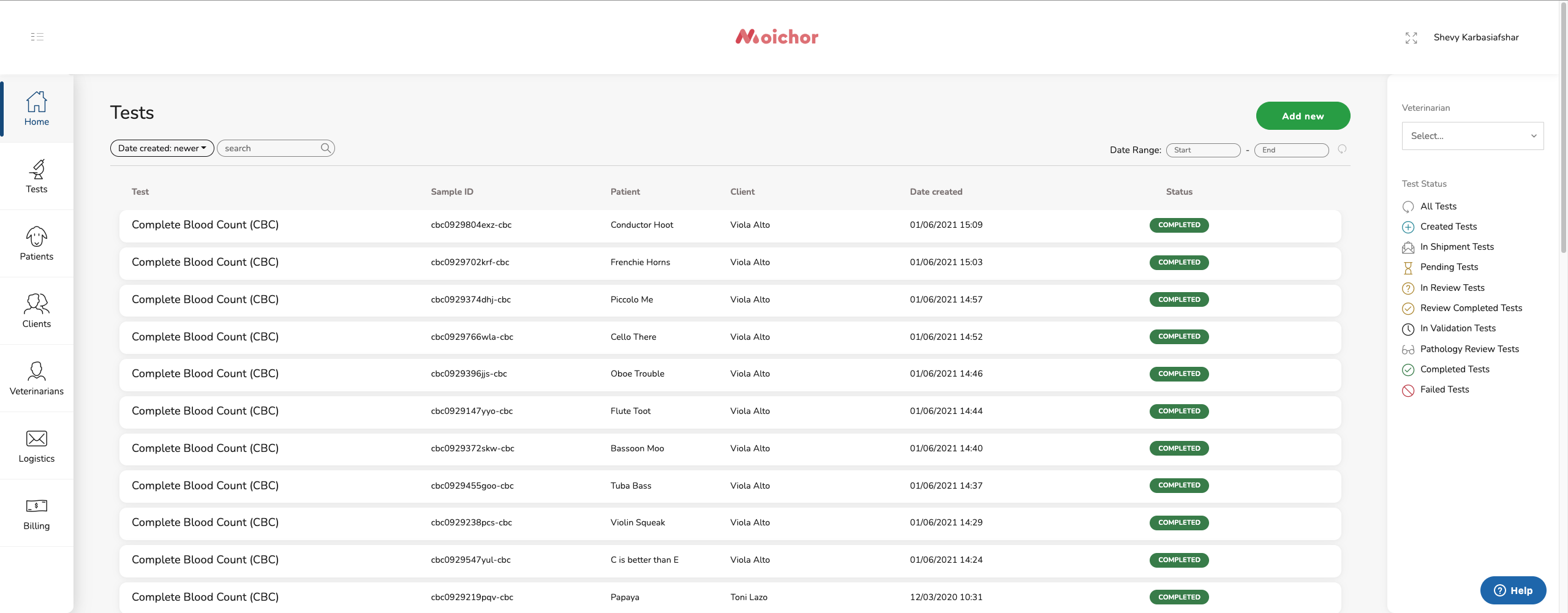Filter by Review Completed Tests label
This screenshot has width=1568, height=613.
tap(1471, 308)
